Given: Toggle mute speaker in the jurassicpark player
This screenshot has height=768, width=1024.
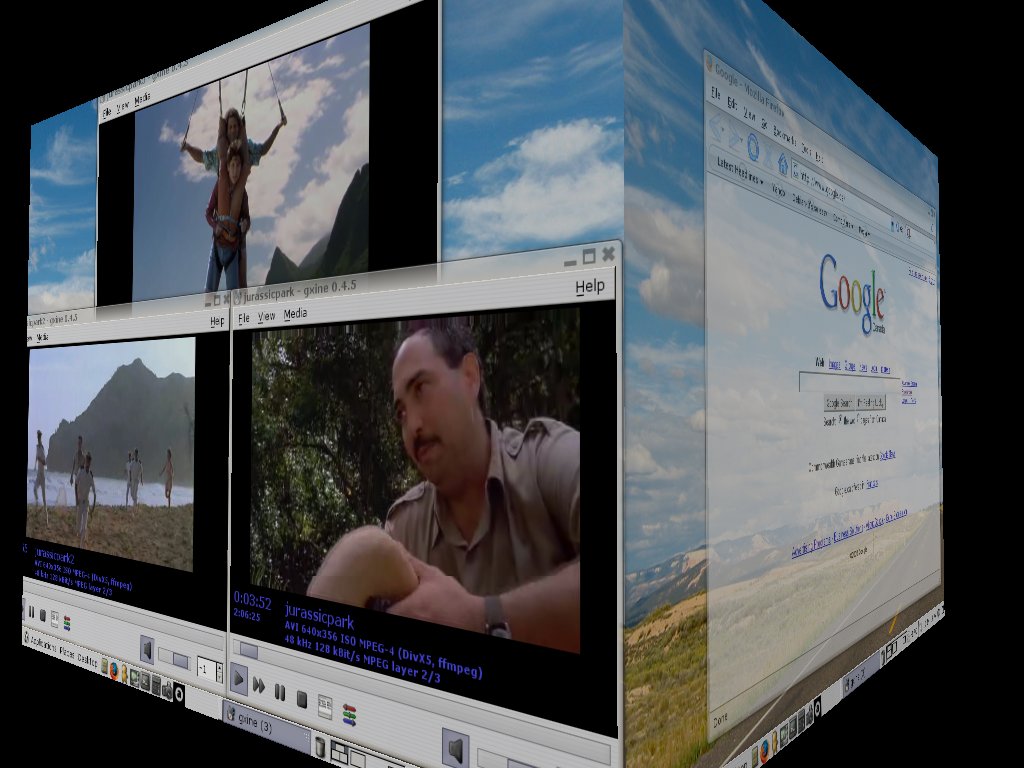Looking at the screenshot, I should (x=455, y=748).
